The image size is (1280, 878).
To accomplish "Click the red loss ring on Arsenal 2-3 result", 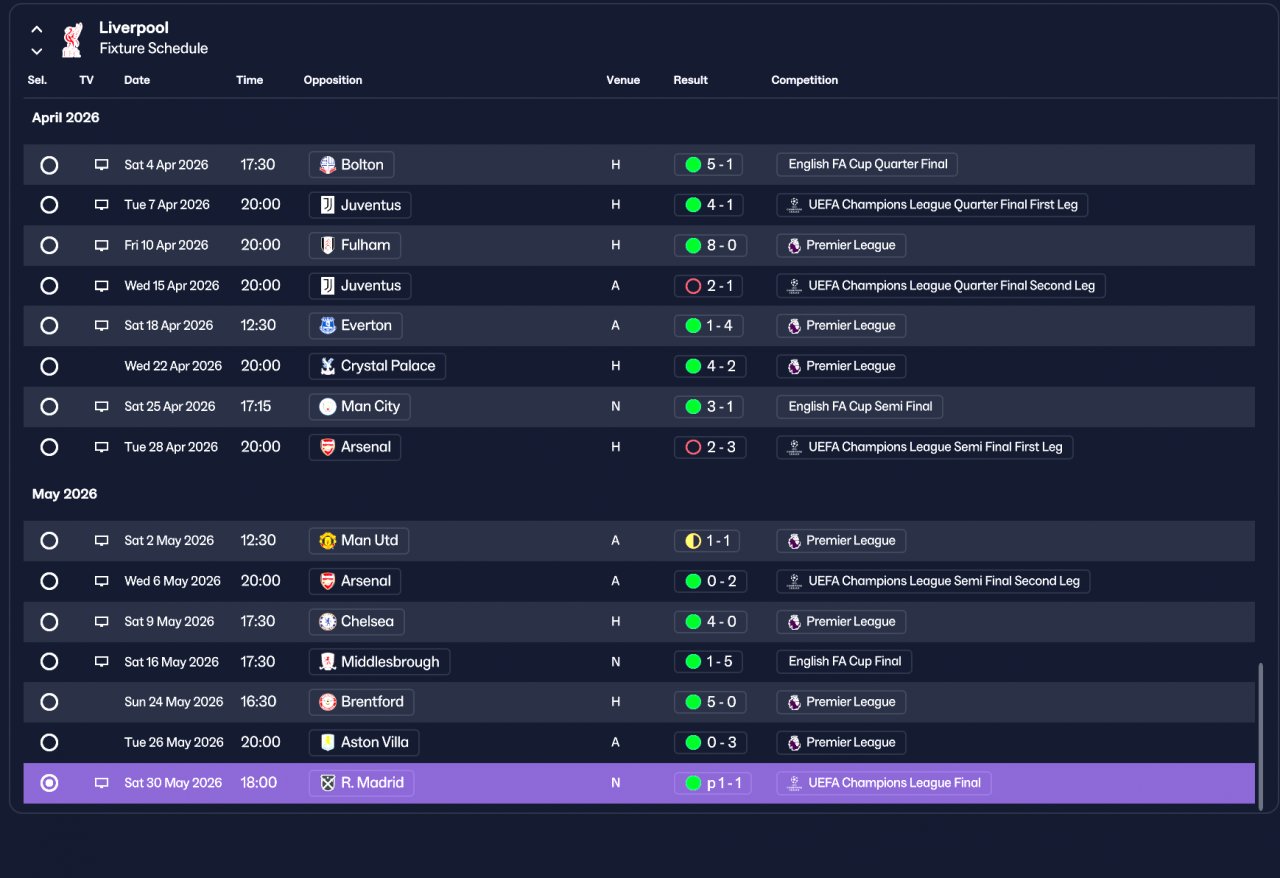I will [x=693, y=447].
